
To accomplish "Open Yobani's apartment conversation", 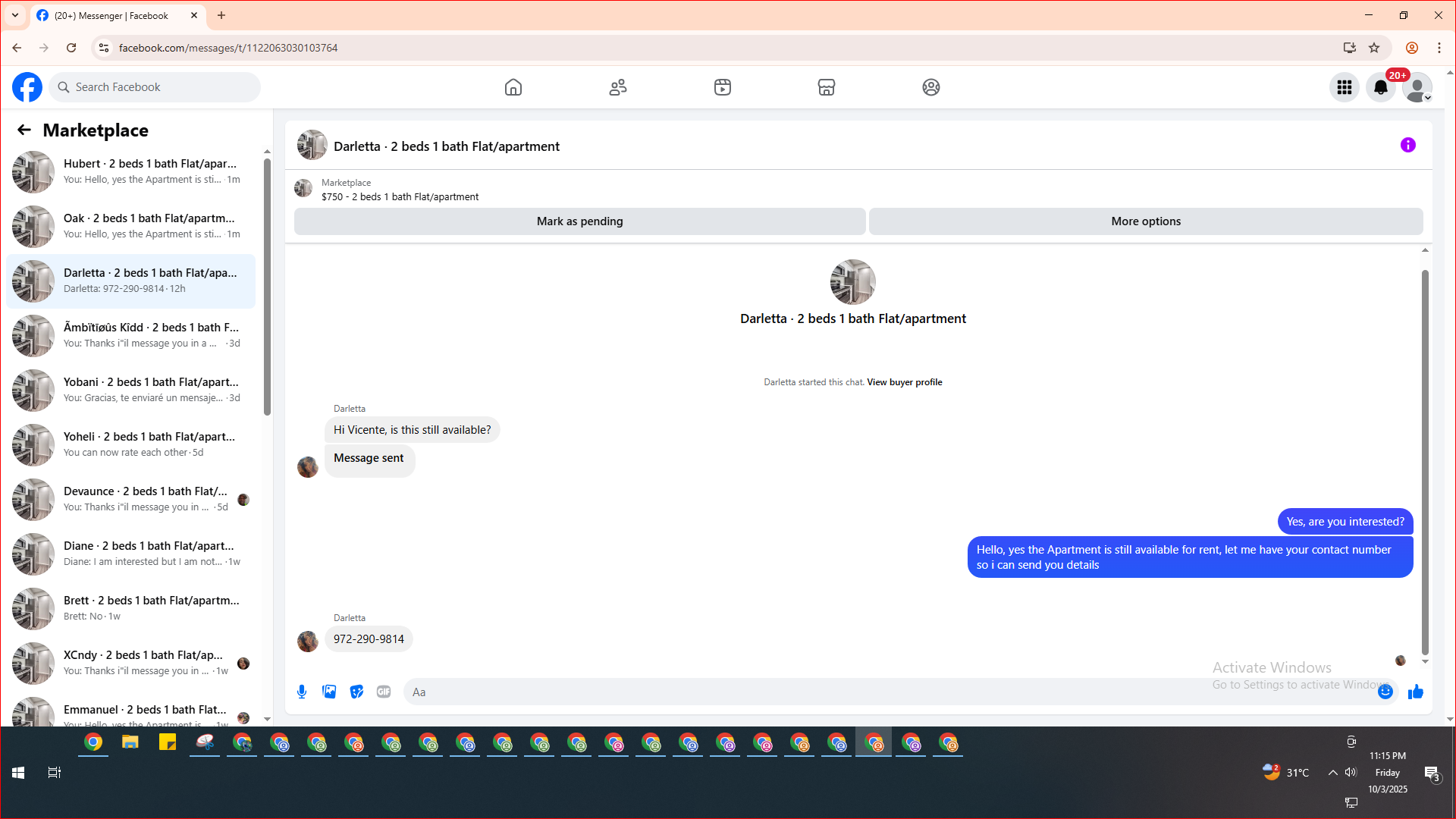I will (130, 391).
